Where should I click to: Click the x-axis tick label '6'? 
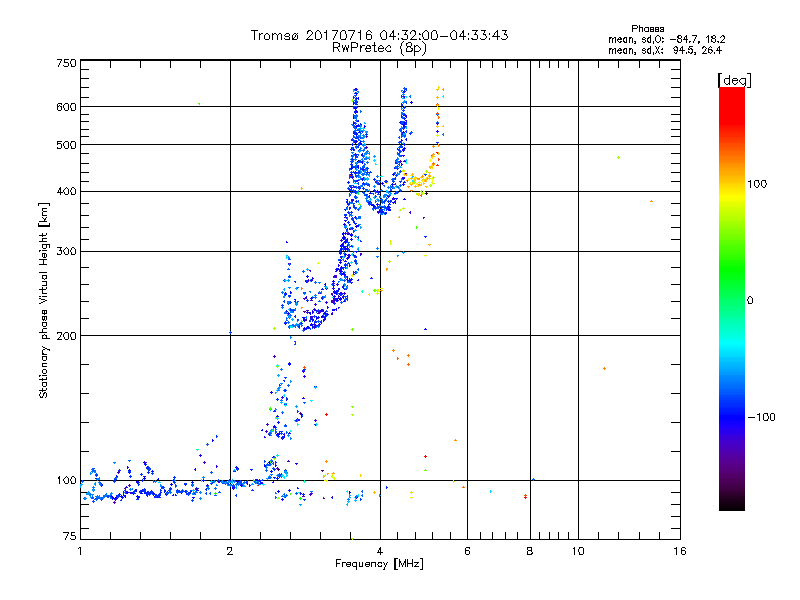point(467,551)
